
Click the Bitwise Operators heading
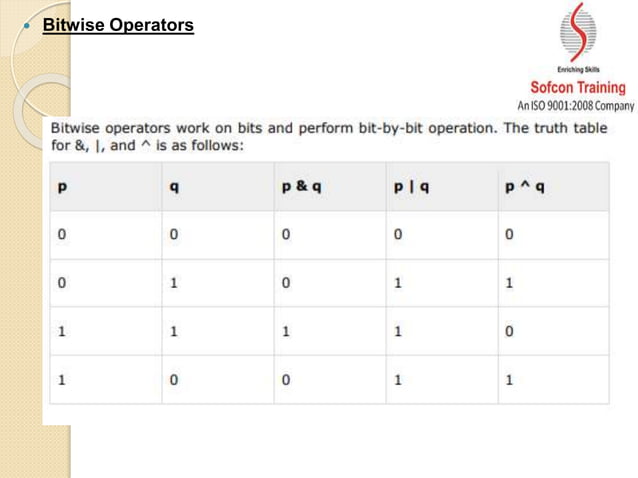tap(118, 25)
